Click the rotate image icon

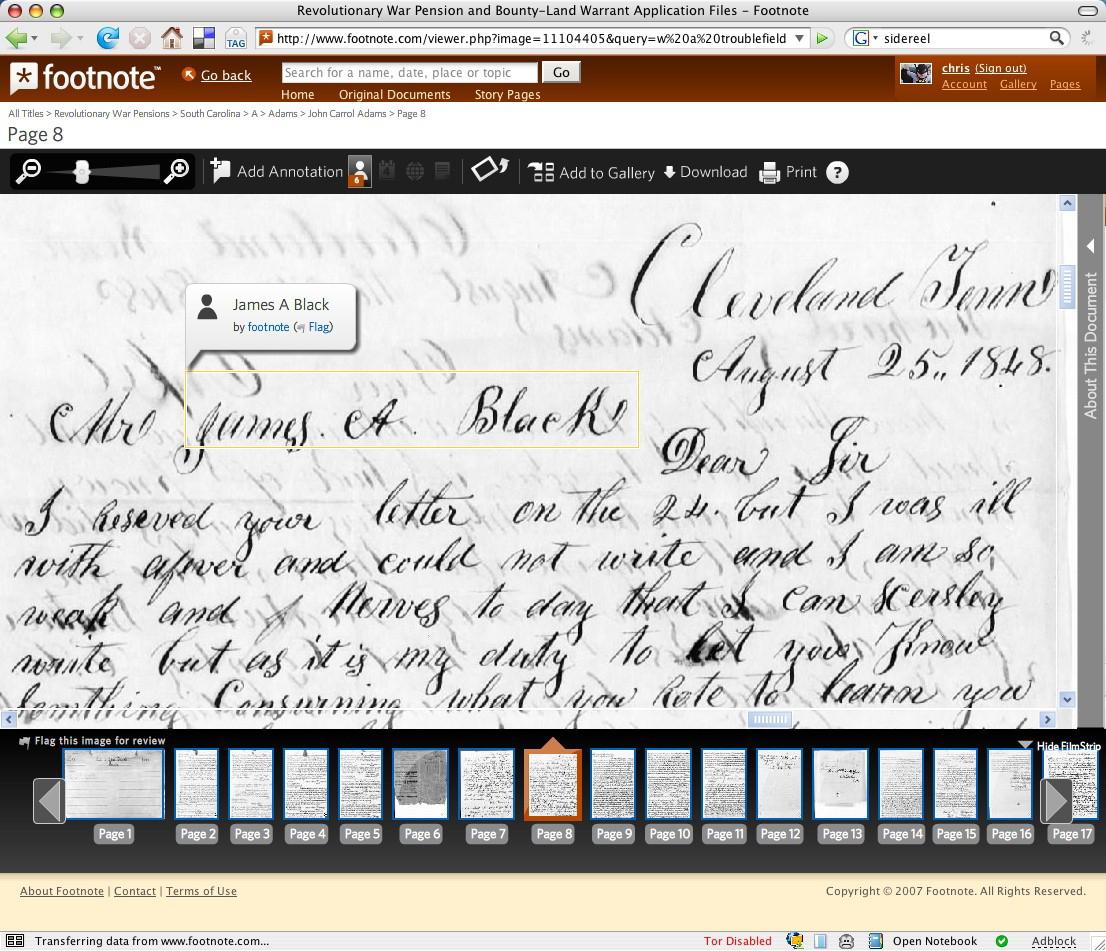[489, 170]
